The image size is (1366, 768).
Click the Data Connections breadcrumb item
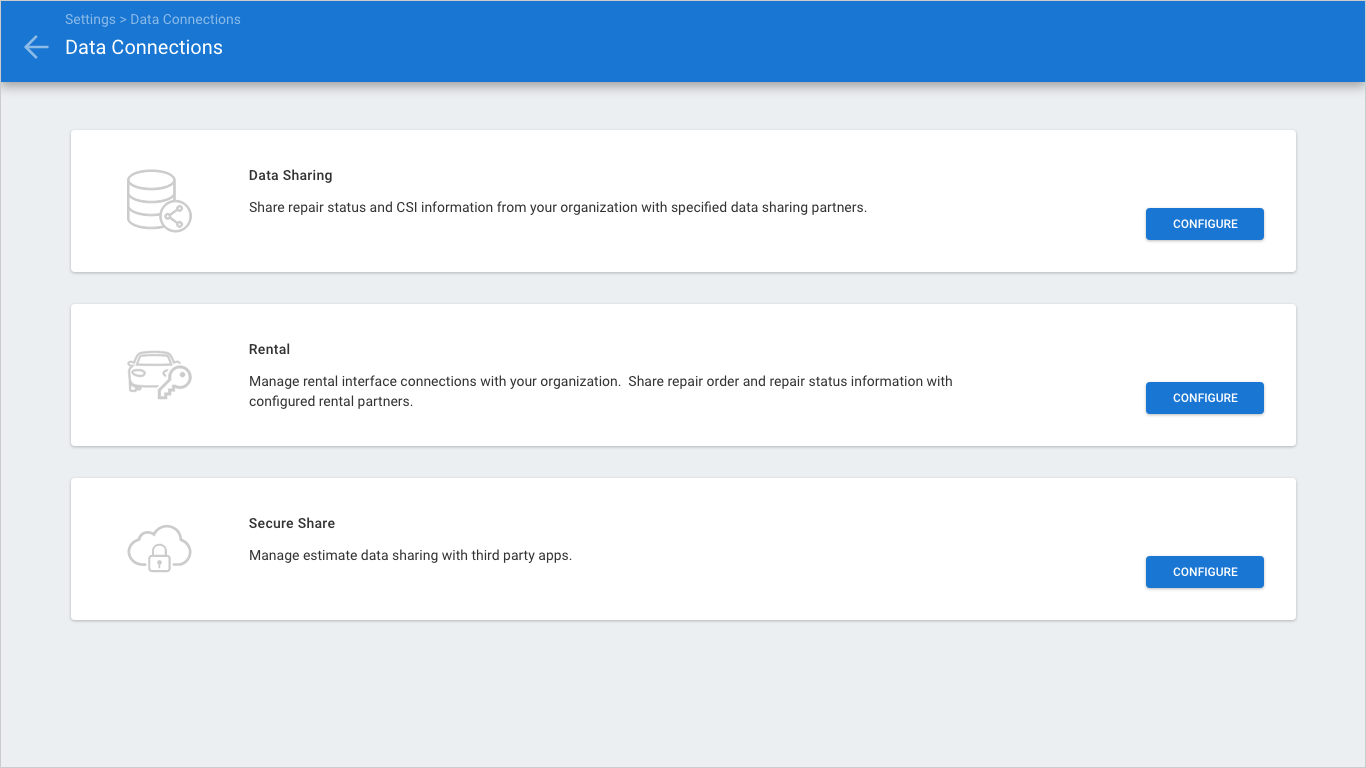point(185,19)
